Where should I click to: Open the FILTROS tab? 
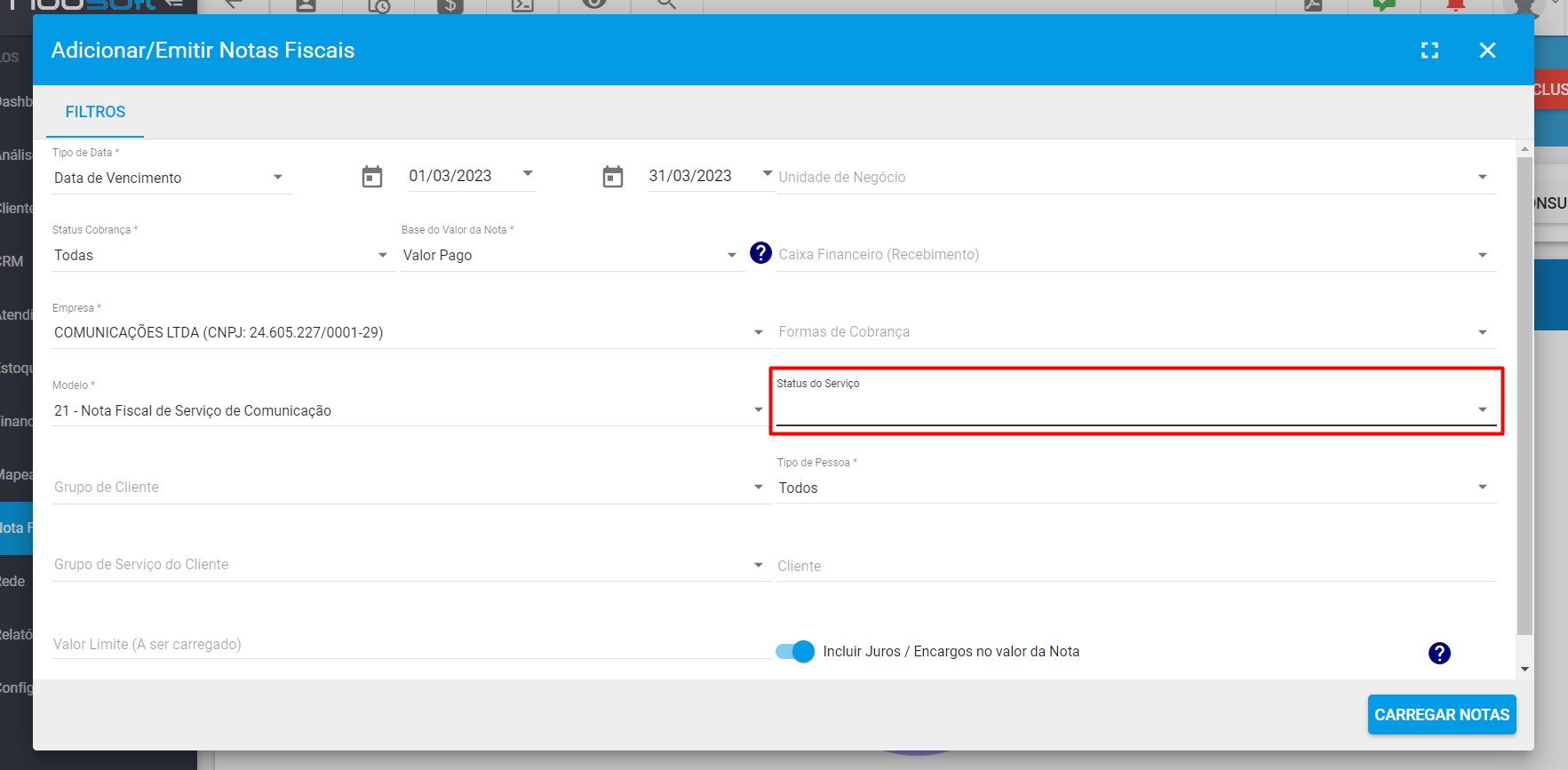pos(95,112)
